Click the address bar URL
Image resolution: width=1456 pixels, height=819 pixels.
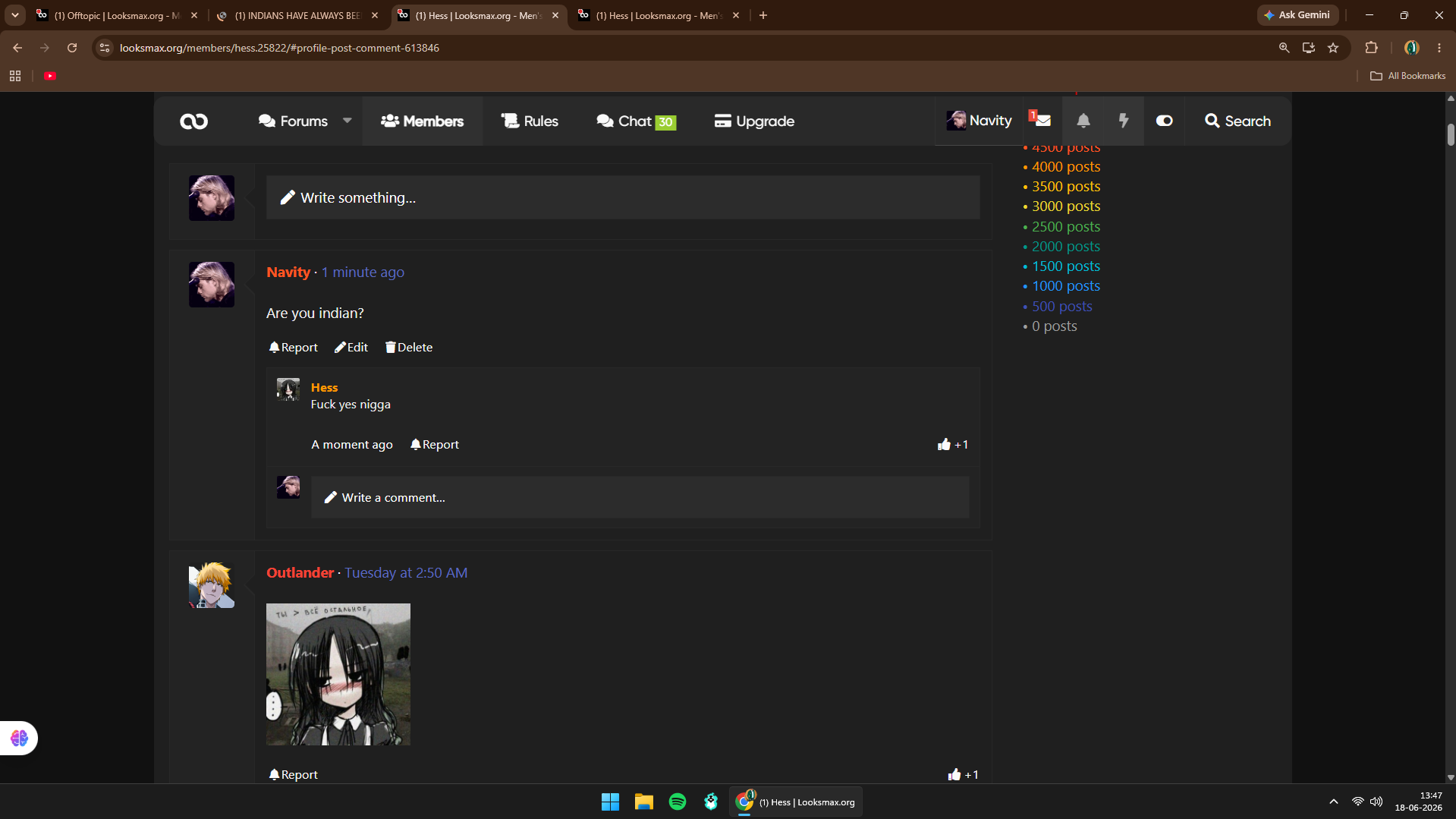pos(279,48)
